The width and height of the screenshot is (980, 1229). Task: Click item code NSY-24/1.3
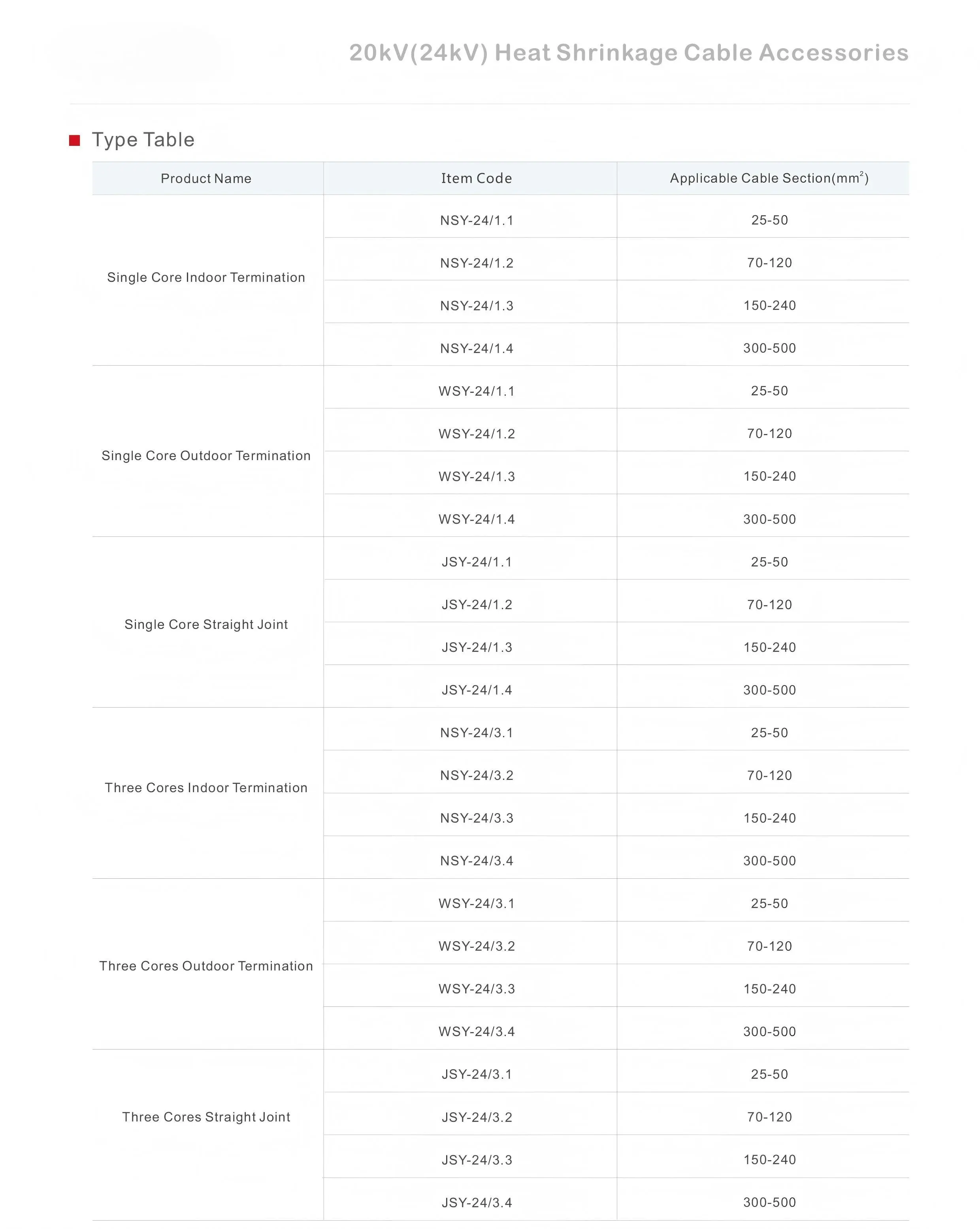476,306
